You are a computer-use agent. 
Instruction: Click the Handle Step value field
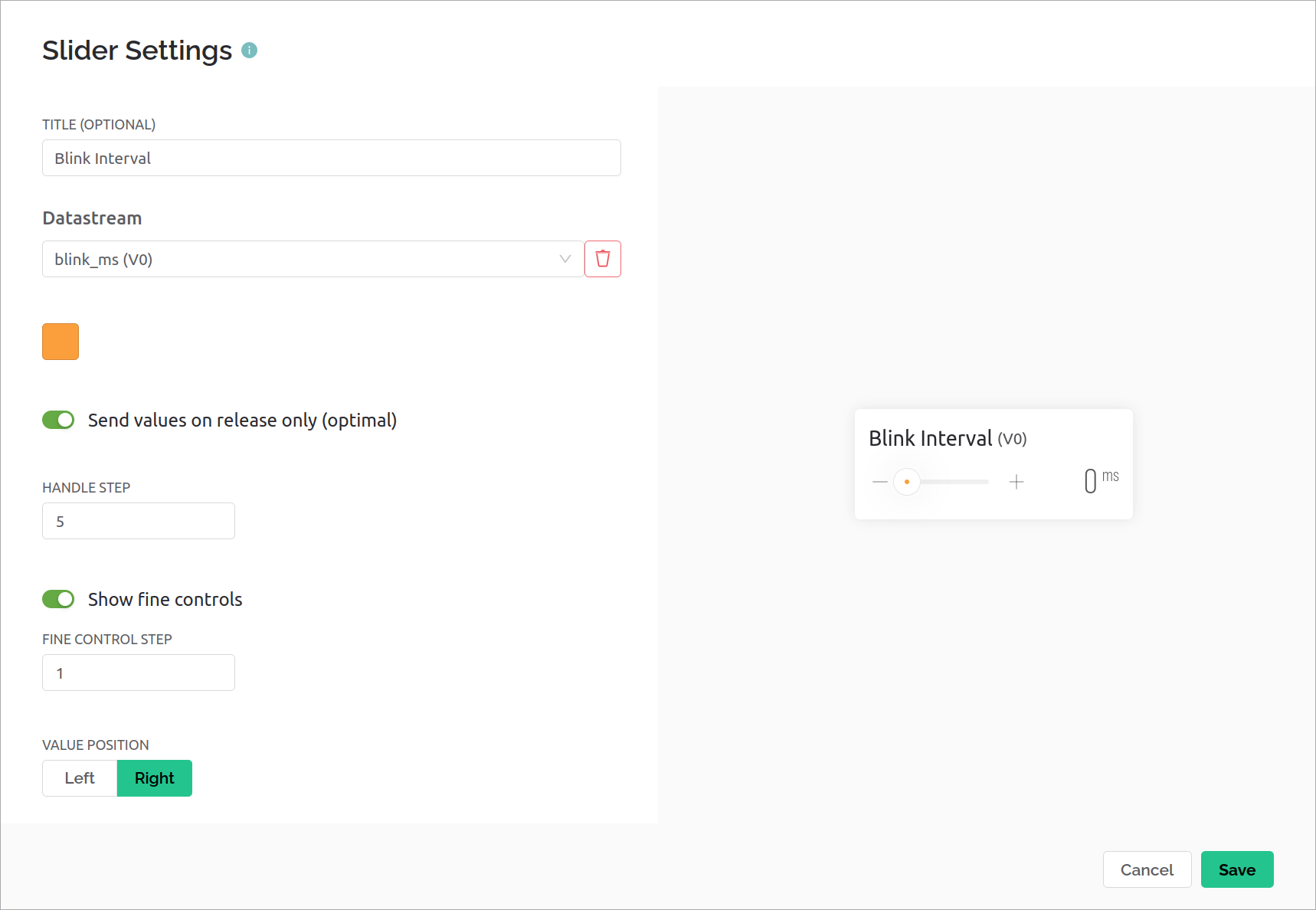(x=138, y=520)
